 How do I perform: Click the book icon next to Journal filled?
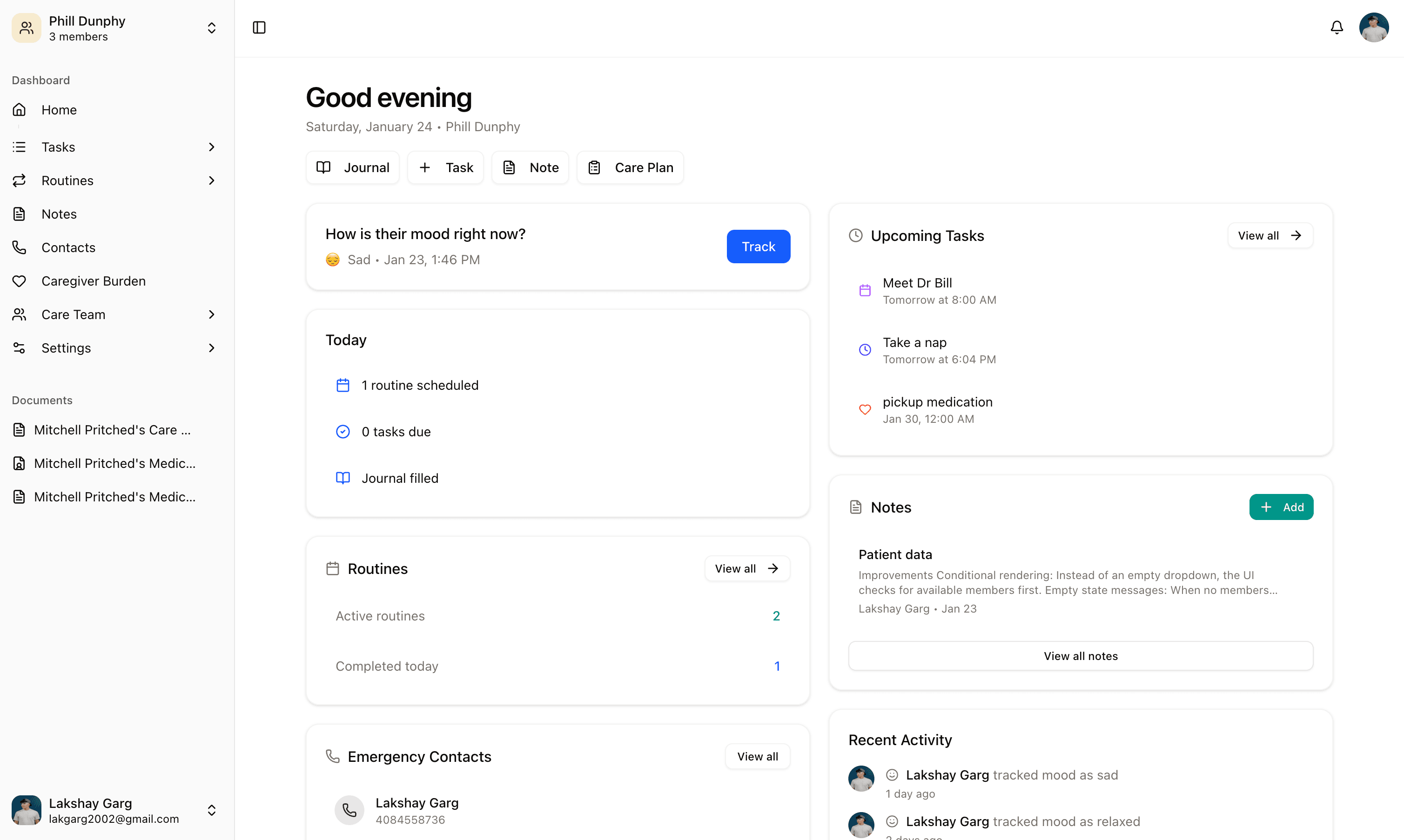pos(343,478)
